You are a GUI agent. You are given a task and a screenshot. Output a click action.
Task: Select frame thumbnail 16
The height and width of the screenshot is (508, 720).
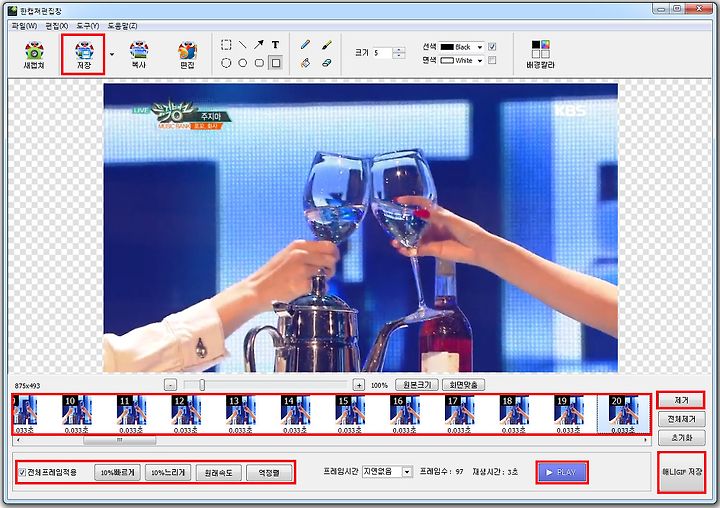(405, 413)
